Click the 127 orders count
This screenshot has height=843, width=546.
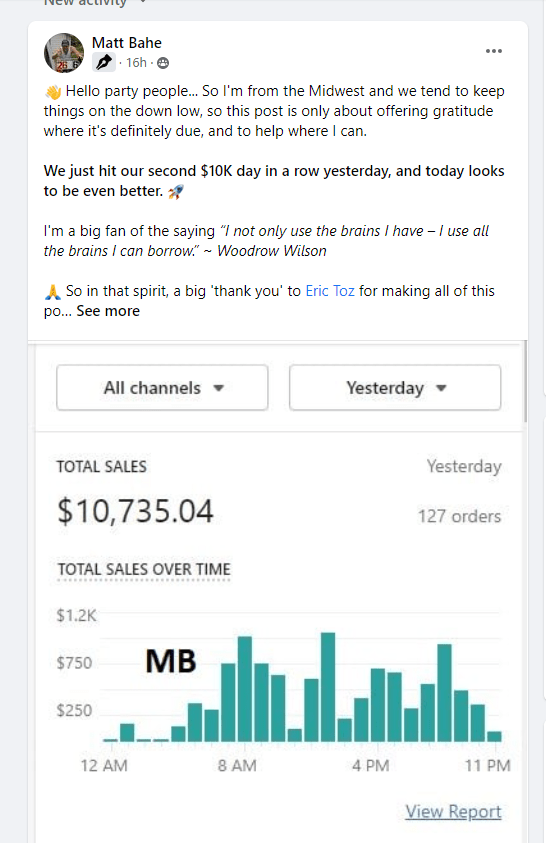pos(459,517)
